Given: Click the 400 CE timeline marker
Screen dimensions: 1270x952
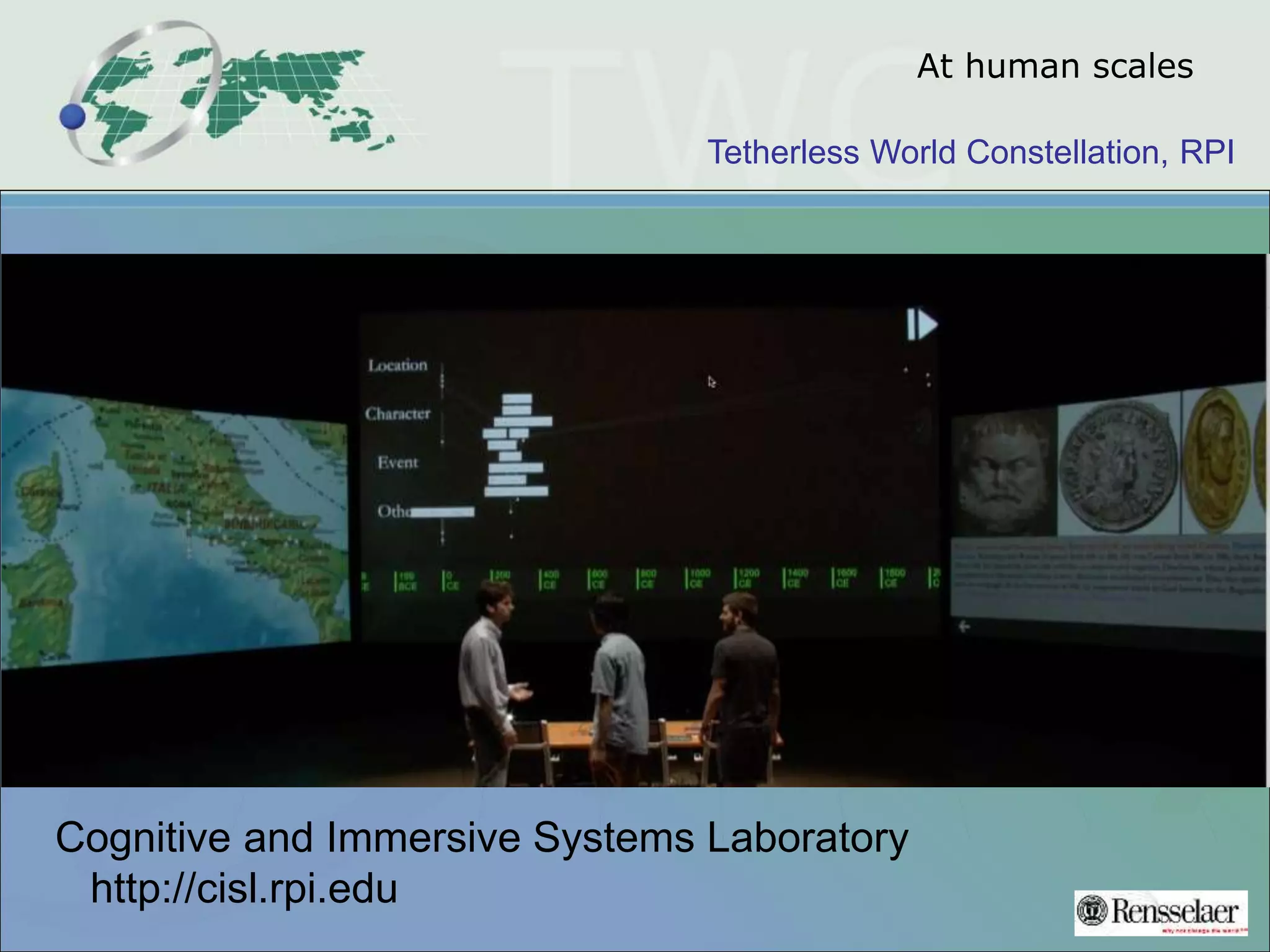Looking at the screenshot, I should point(549,580).
